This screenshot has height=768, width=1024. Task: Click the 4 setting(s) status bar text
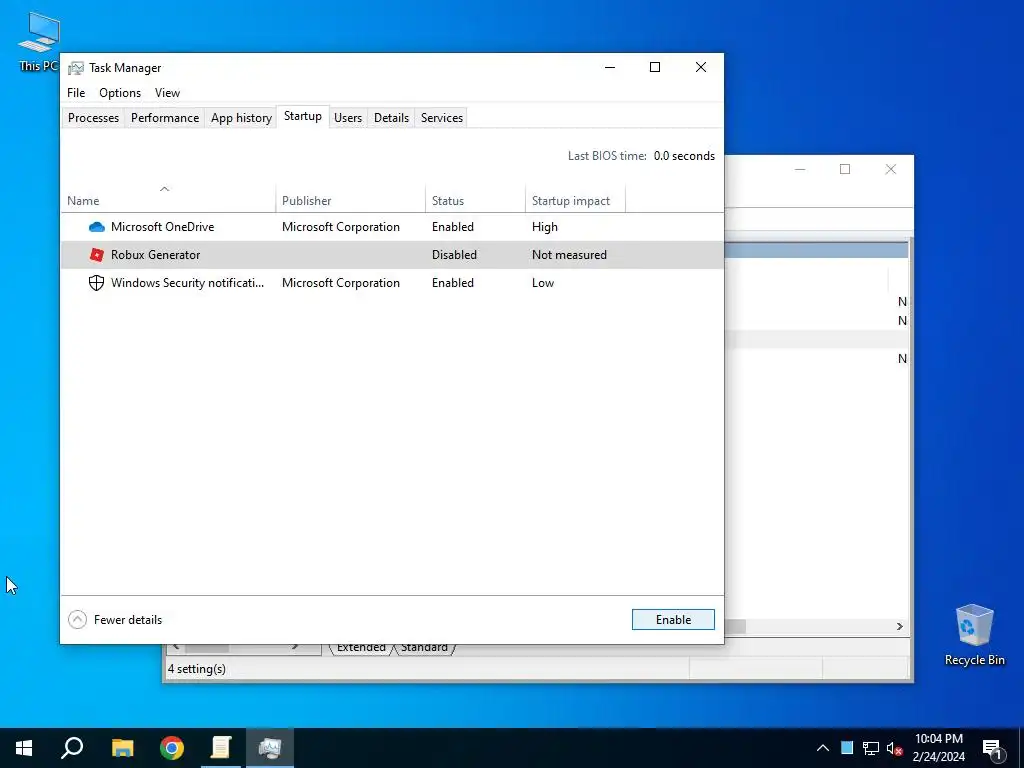point(197,669)
